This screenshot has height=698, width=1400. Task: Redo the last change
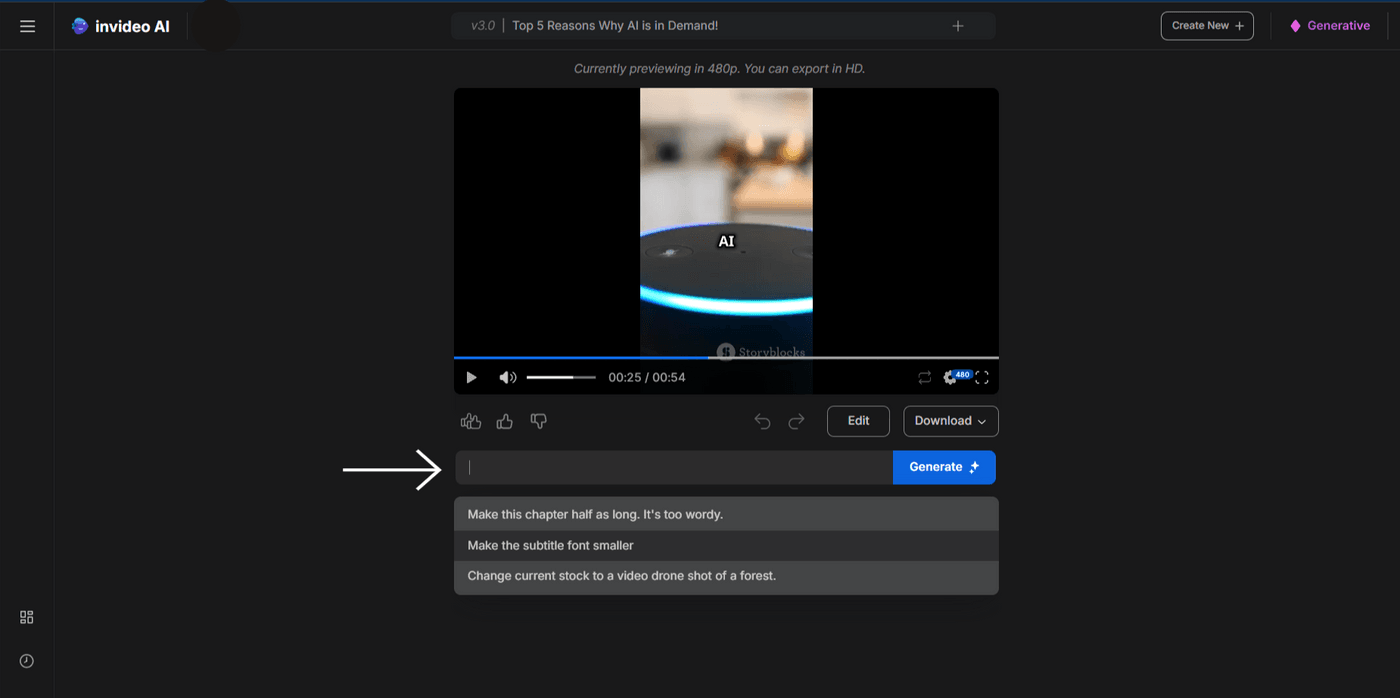[796, 421]
